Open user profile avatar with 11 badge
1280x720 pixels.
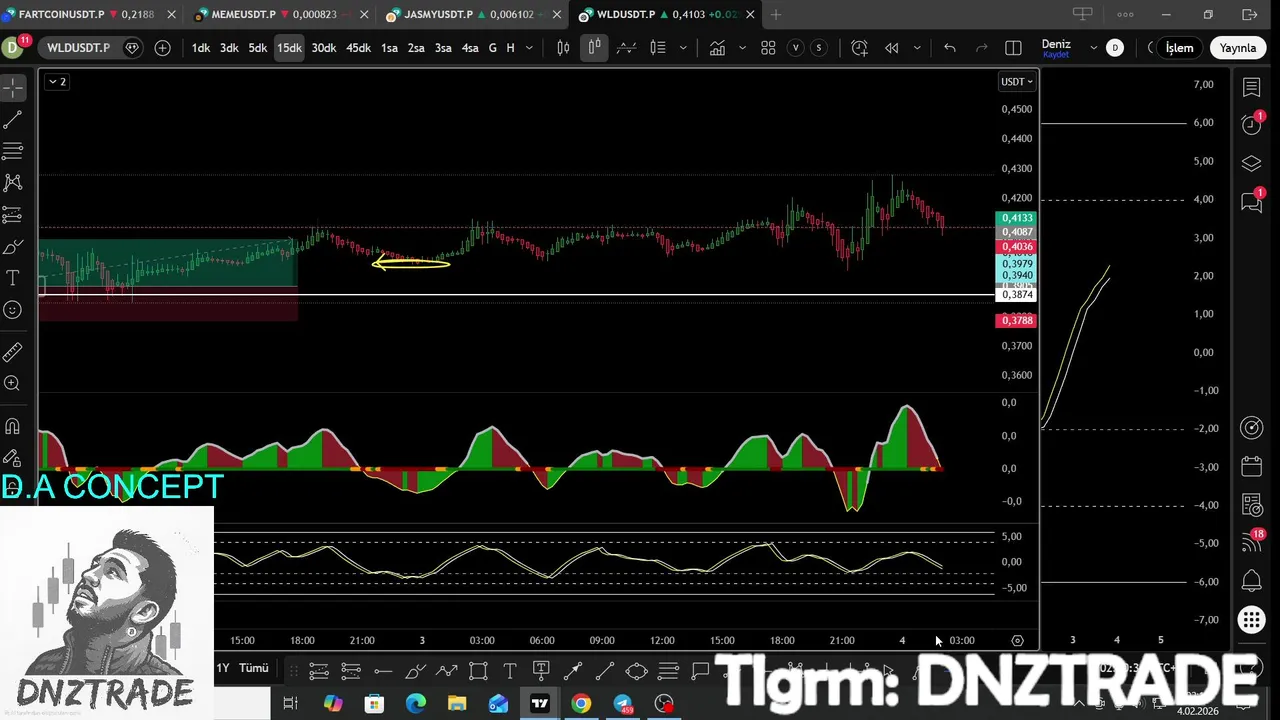pyautogui.click(x=14, y=46)
